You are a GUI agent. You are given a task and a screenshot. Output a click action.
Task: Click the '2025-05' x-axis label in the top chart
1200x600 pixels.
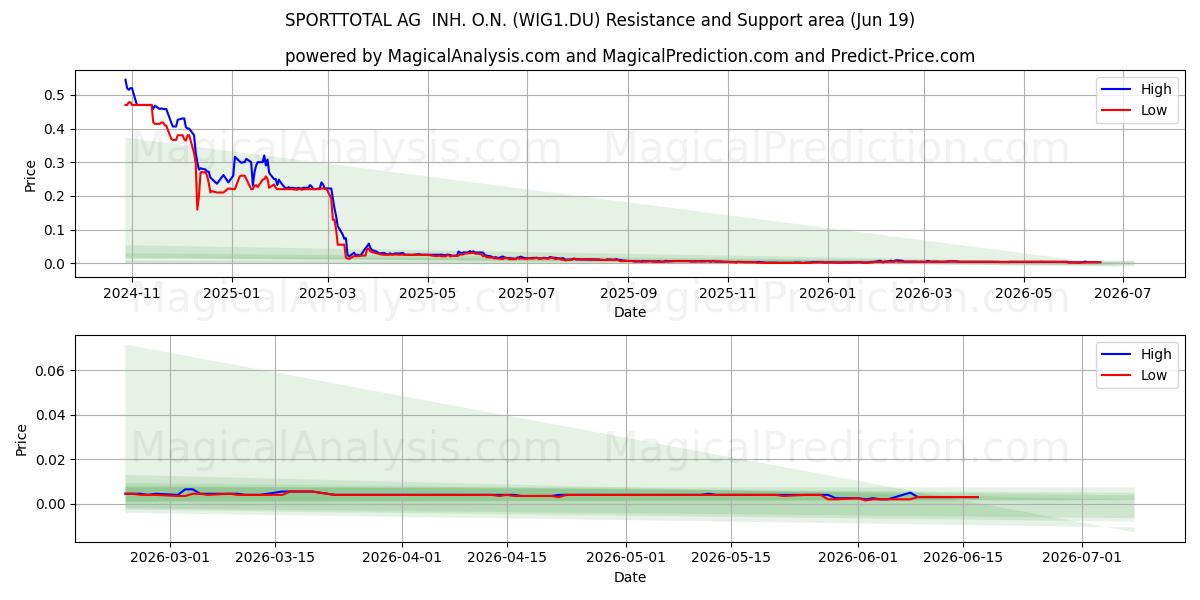[428, 293]
